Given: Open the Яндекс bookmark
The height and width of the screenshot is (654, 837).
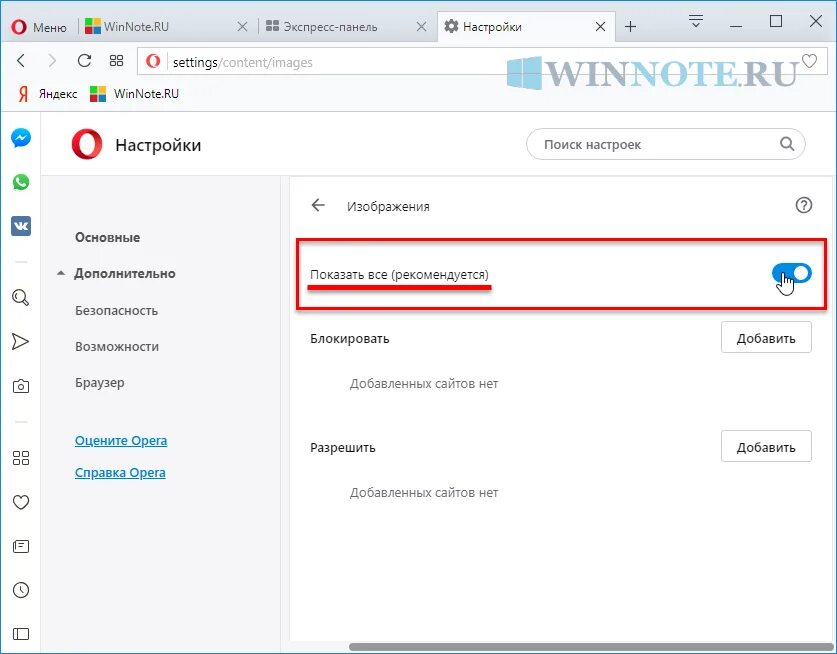Looking at the screenshot, I should point(47,94).
